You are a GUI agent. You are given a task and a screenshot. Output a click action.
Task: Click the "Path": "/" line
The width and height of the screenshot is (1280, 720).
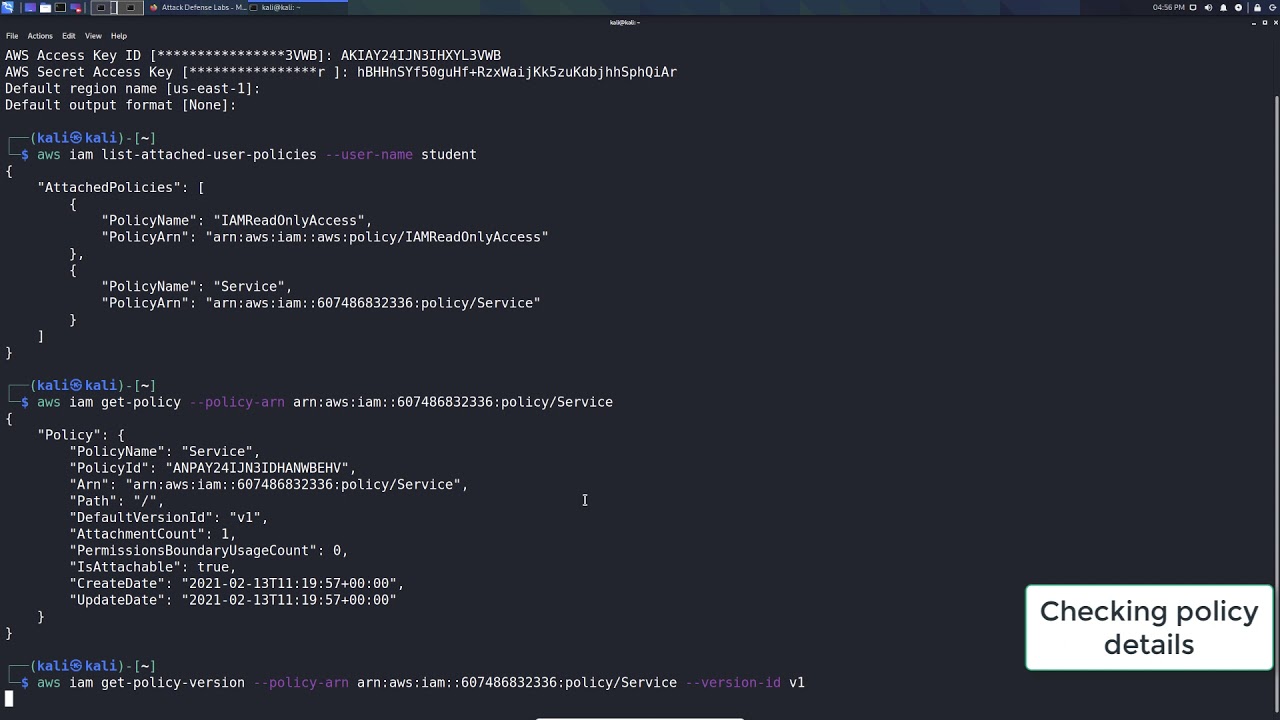point(117,501)
